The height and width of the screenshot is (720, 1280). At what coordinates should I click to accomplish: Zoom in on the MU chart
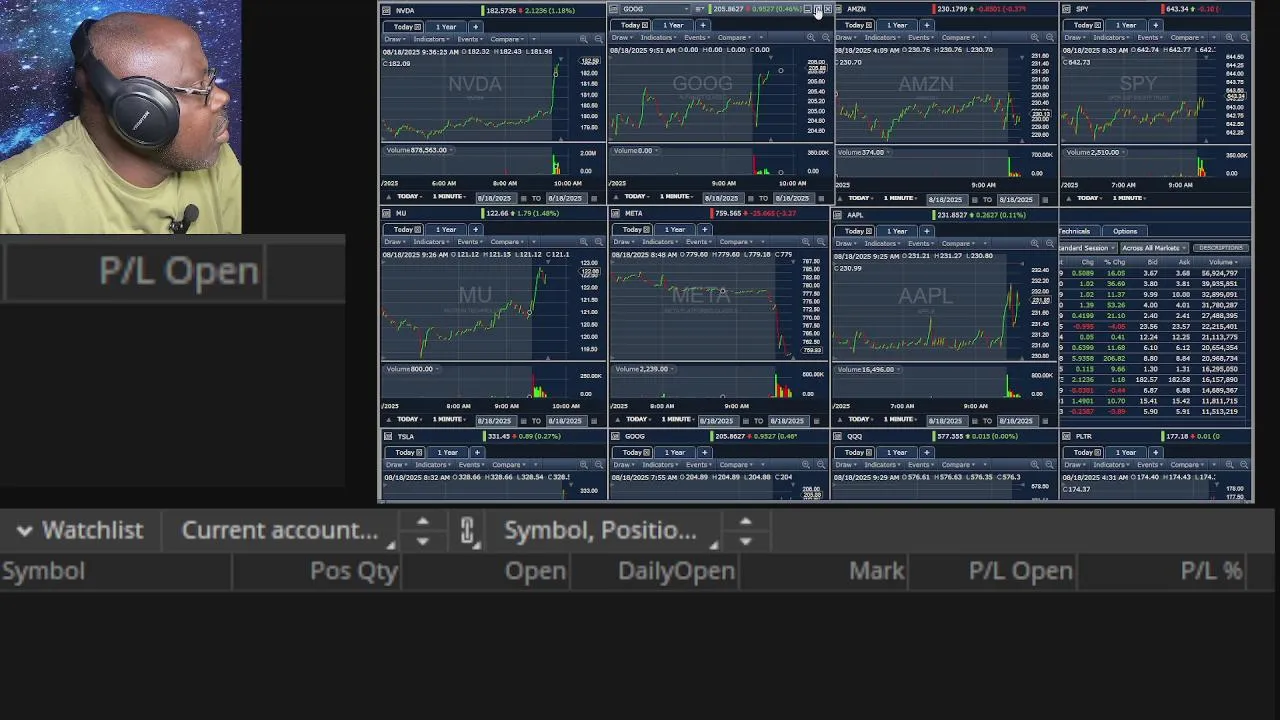click(583, 241)
